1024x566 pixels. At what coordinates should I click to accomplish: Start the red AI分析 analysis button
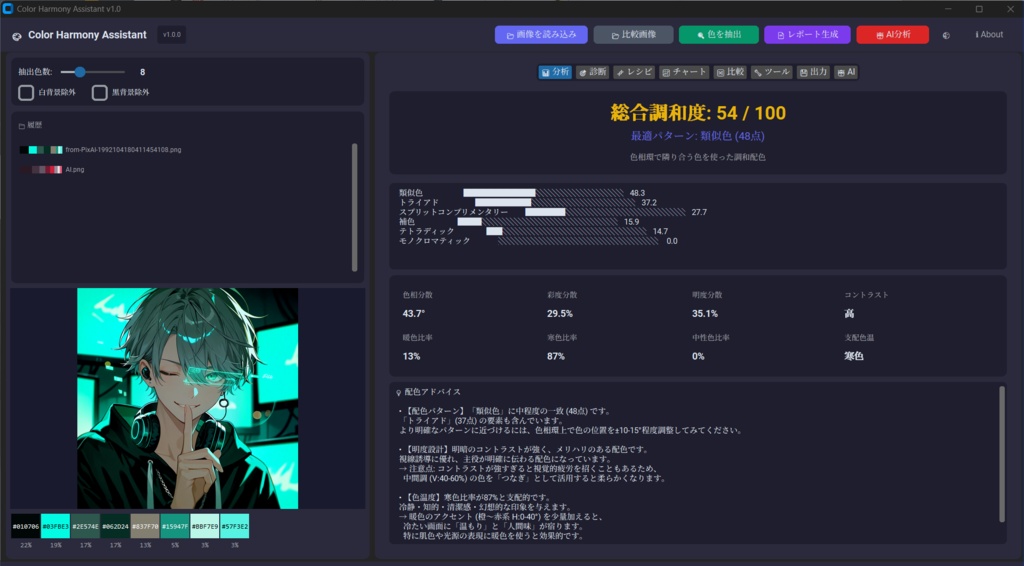(892, 35)
